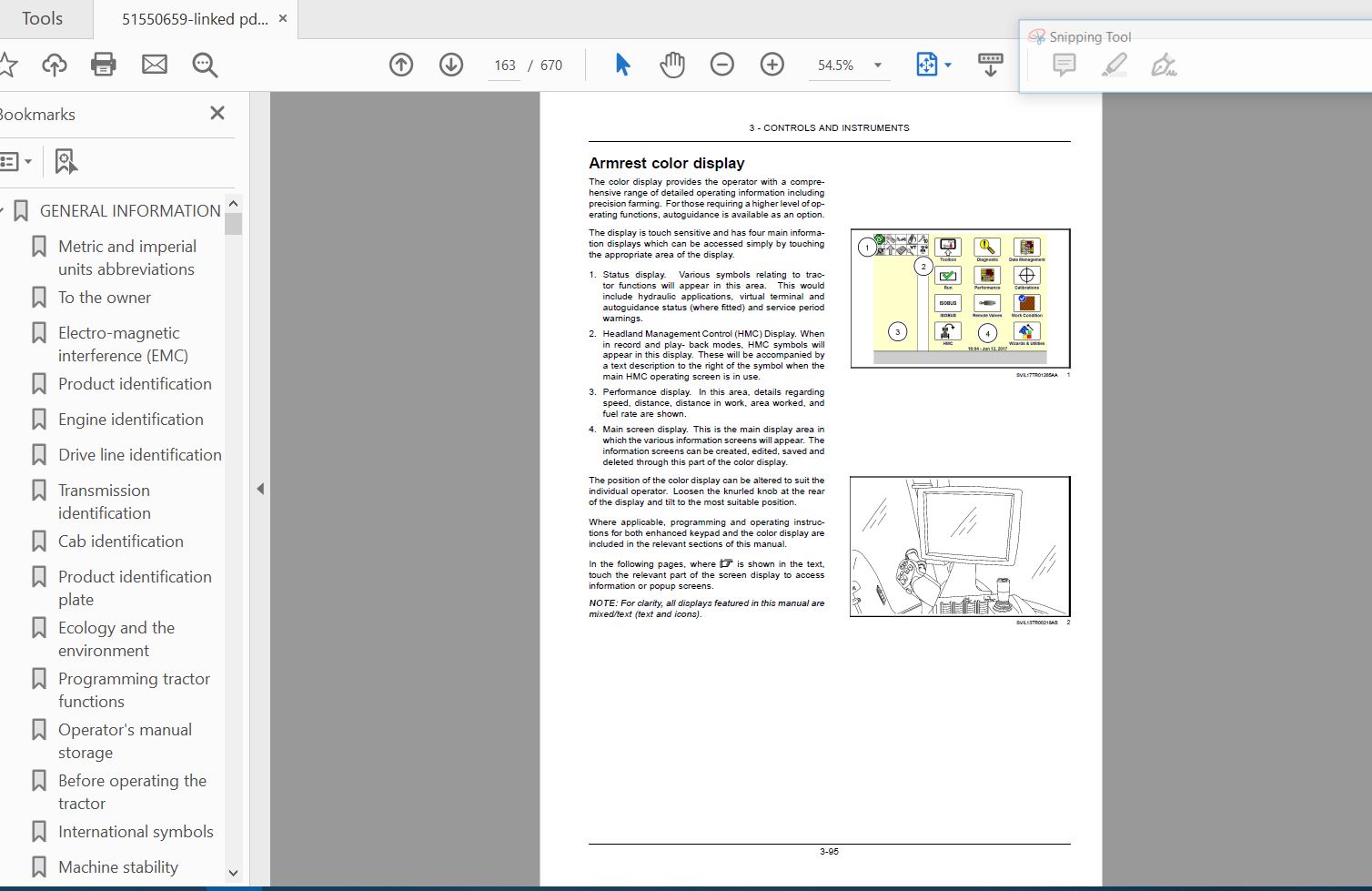Open the find text magnifier tool
1372x891 pixels.
pos(205,65)
